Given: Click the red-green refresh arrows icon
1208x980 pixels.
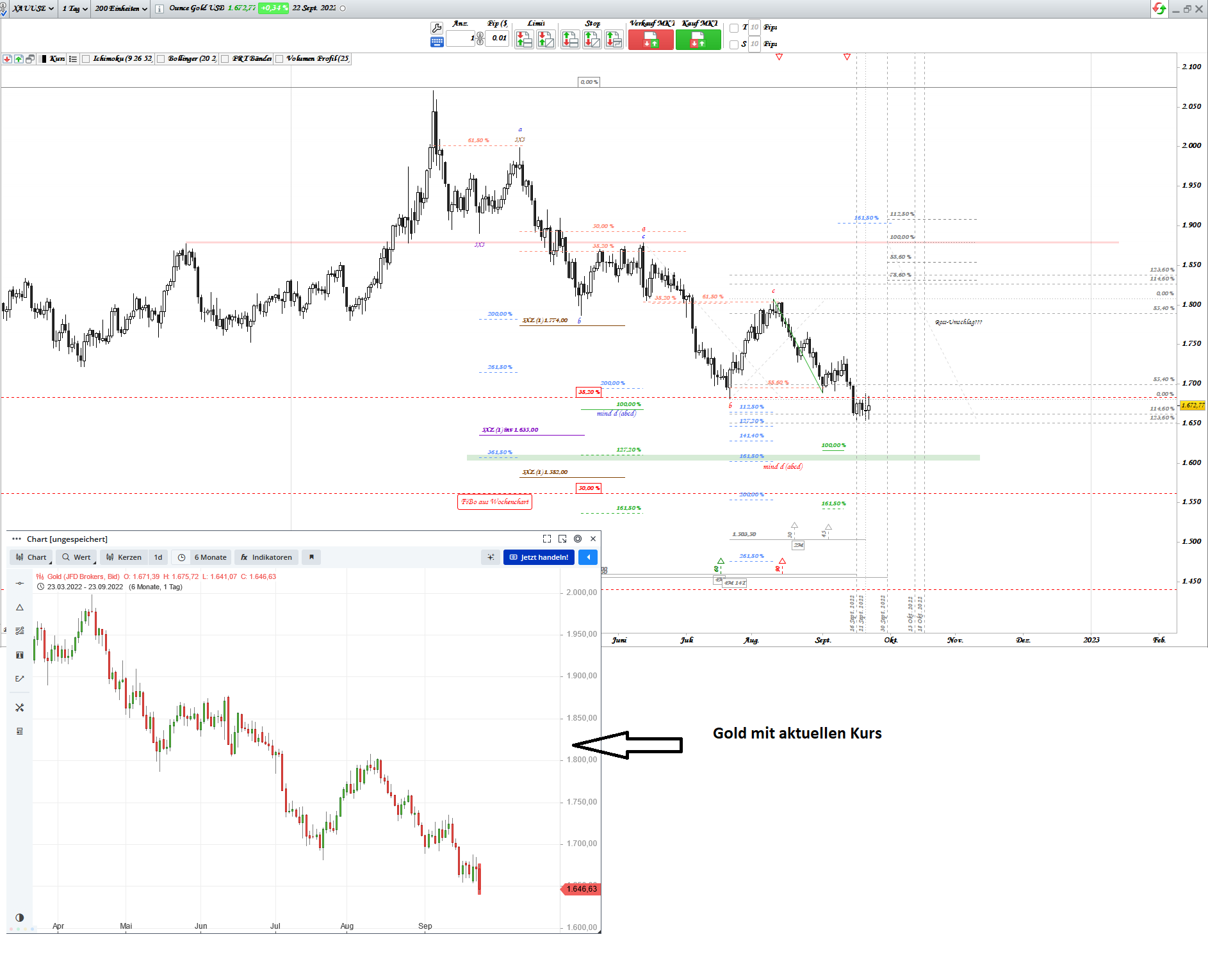Looking at the screenshot, I should [1159, 8].
